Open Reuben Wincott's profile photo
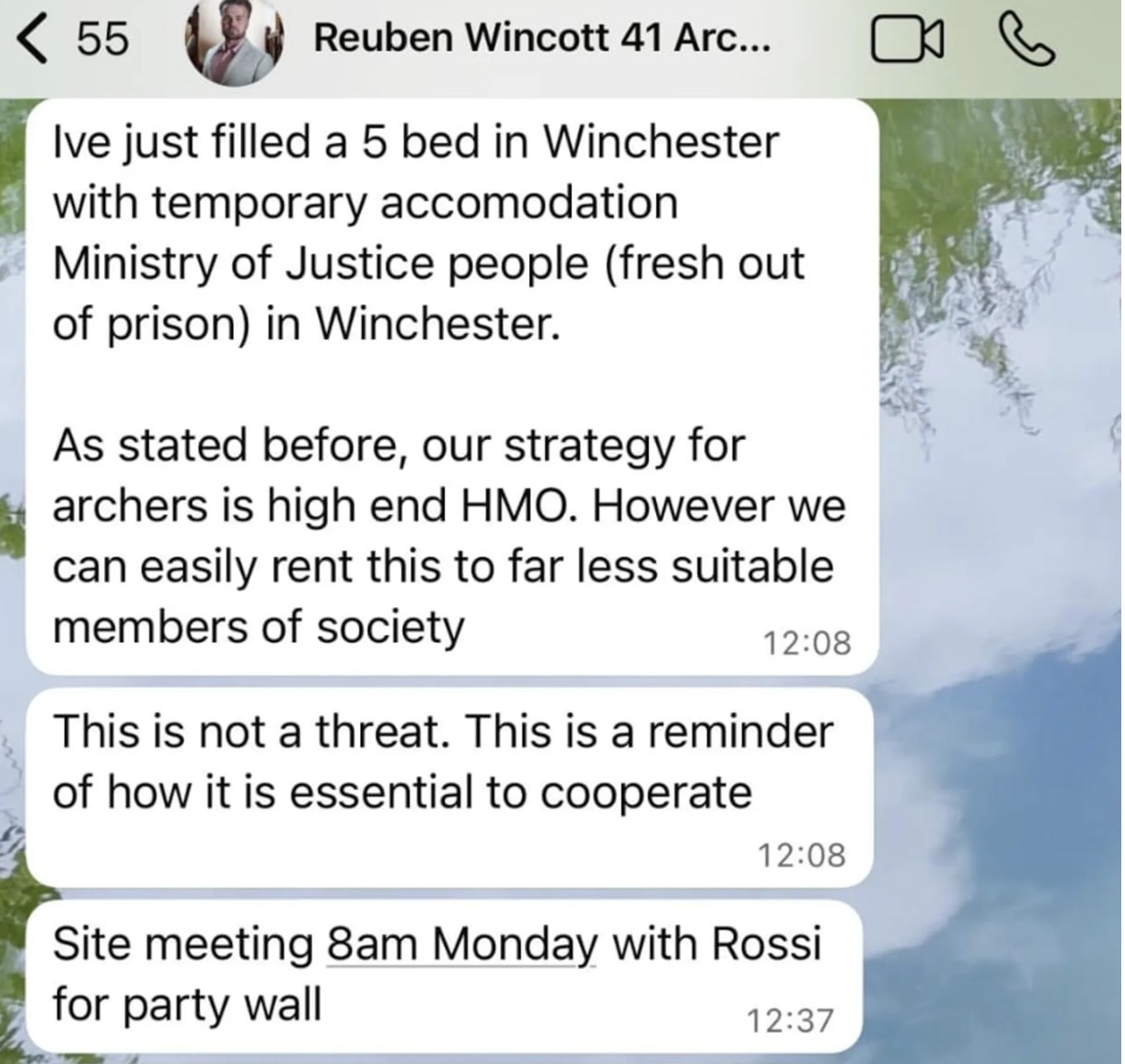Screen dimensions: 1125x1064 [x=233, y=40]
